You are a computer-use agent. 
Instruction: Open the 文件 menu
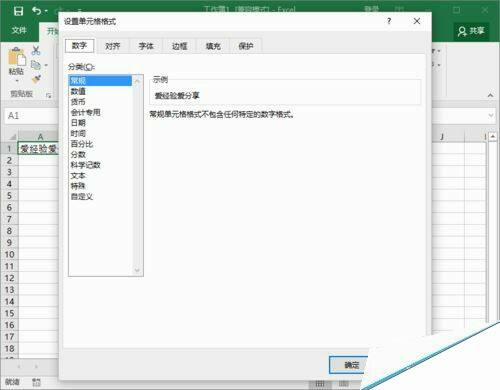point(19,31)
